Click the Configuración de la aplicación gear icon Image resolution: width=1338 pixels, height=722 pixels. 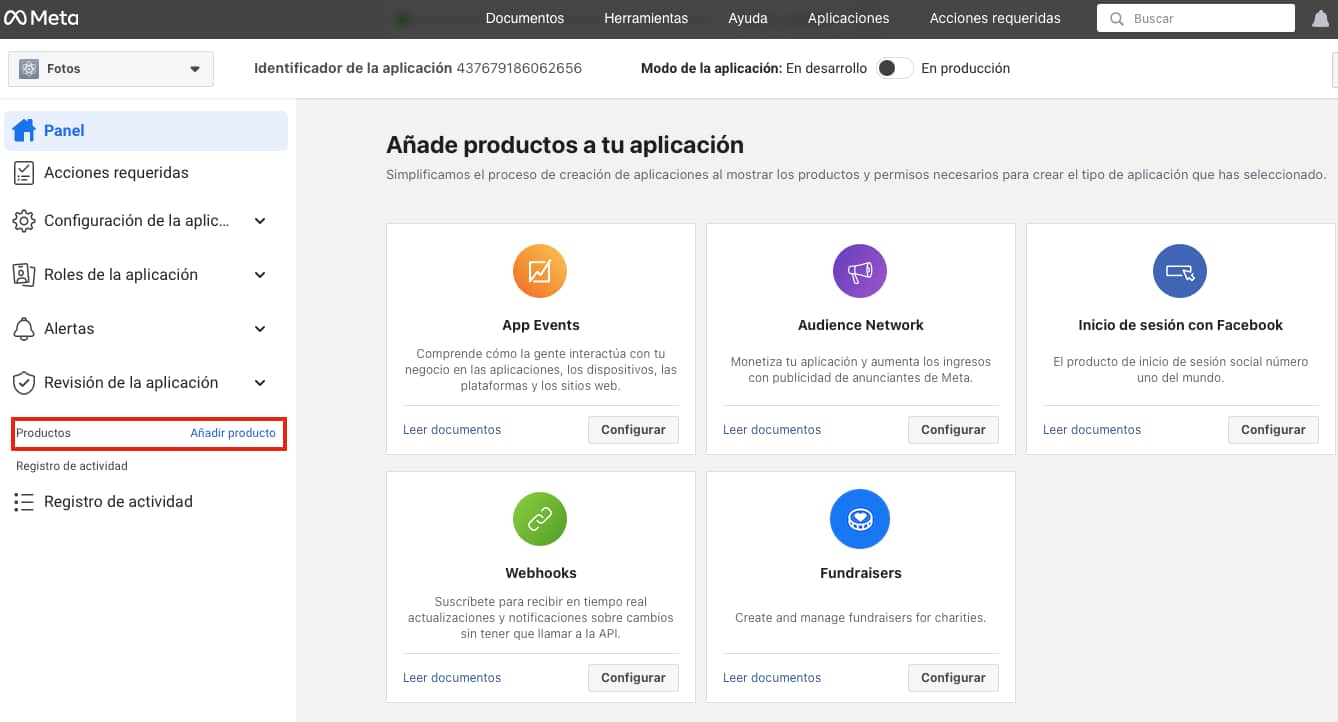point(24,221)
